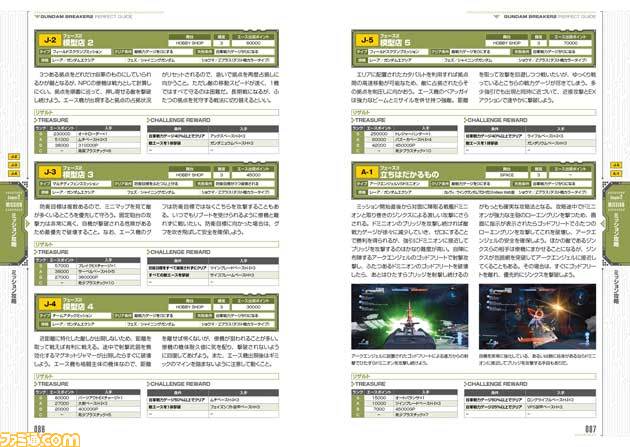The height and width of the screenshot is (447, 630).
Task: Click the J-2 mission badge icon
Action: click(52, 43)
